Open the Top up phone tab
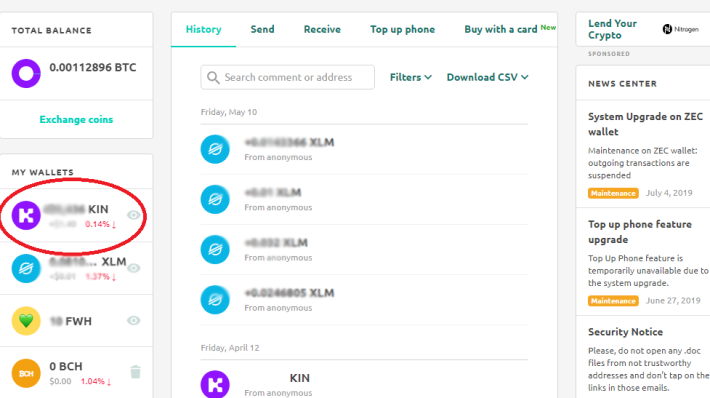 coord(403,29)
